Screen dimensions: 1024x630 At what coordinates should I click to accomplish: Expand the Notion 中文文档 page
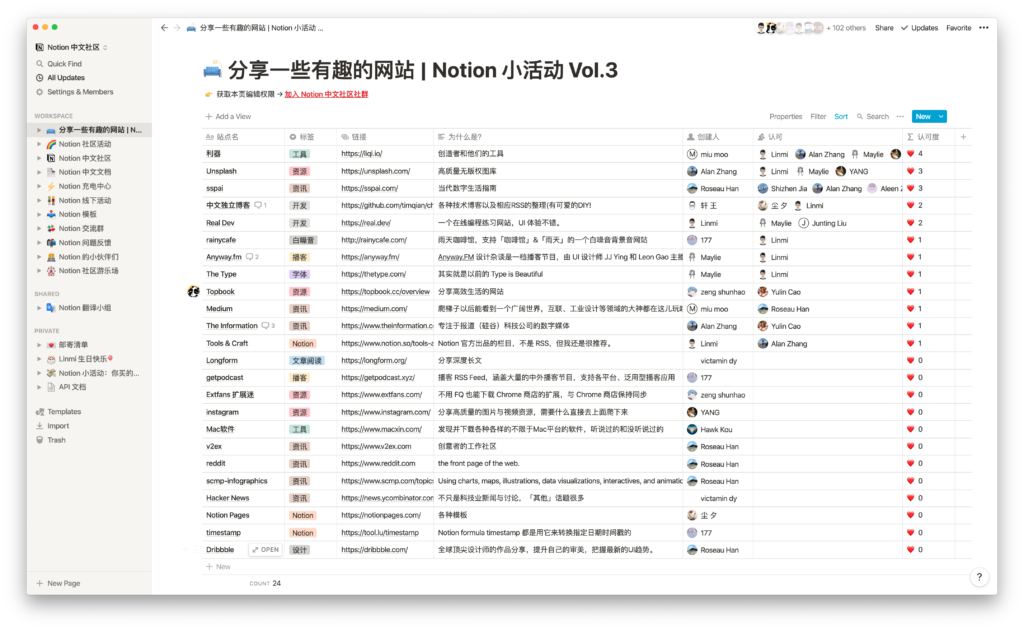pos(39,172)
